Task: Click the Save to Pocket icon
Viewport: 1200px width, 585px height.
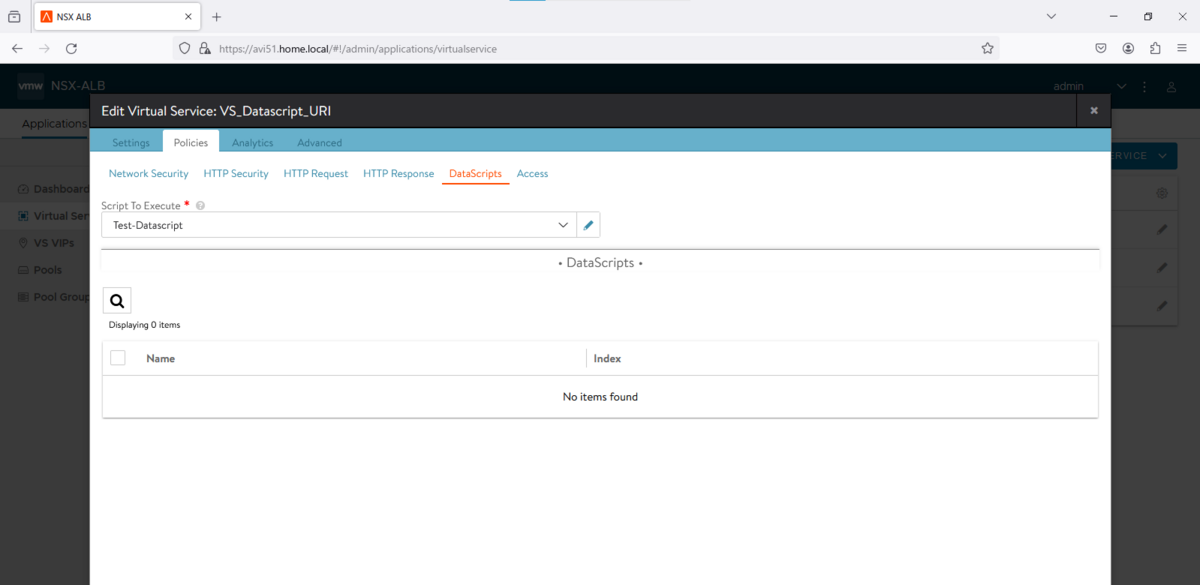Action: point(1101,48)
